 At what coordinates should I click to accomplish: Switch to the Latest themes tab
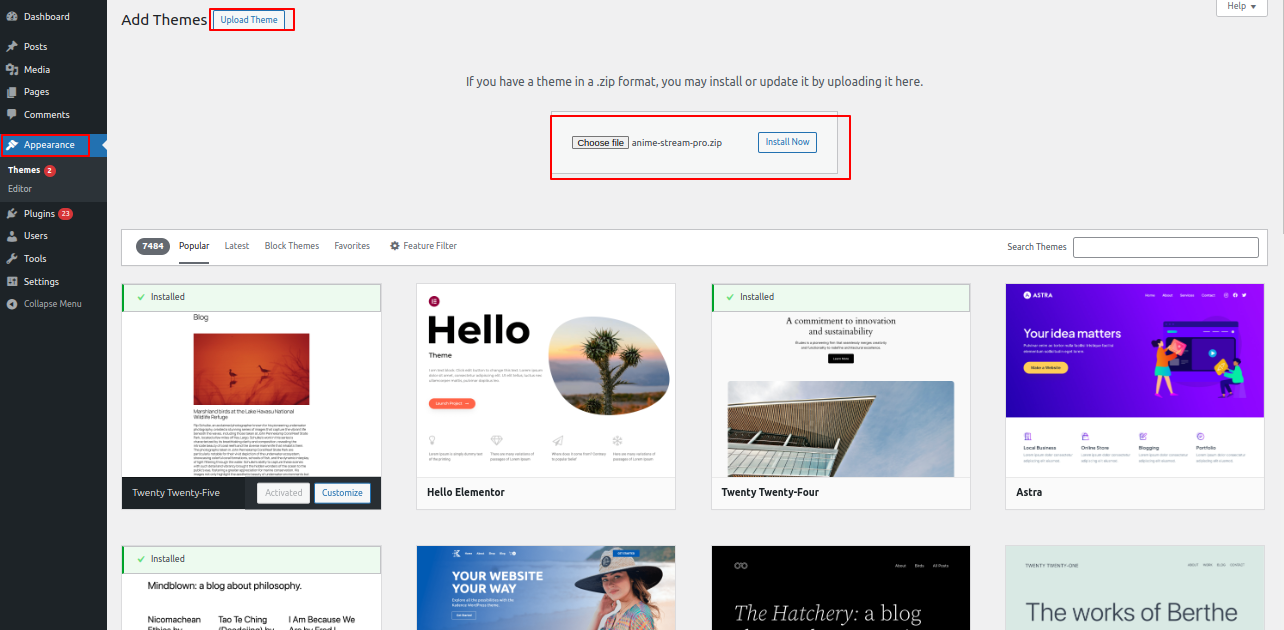pyautogui.click(x=237, y=246)
